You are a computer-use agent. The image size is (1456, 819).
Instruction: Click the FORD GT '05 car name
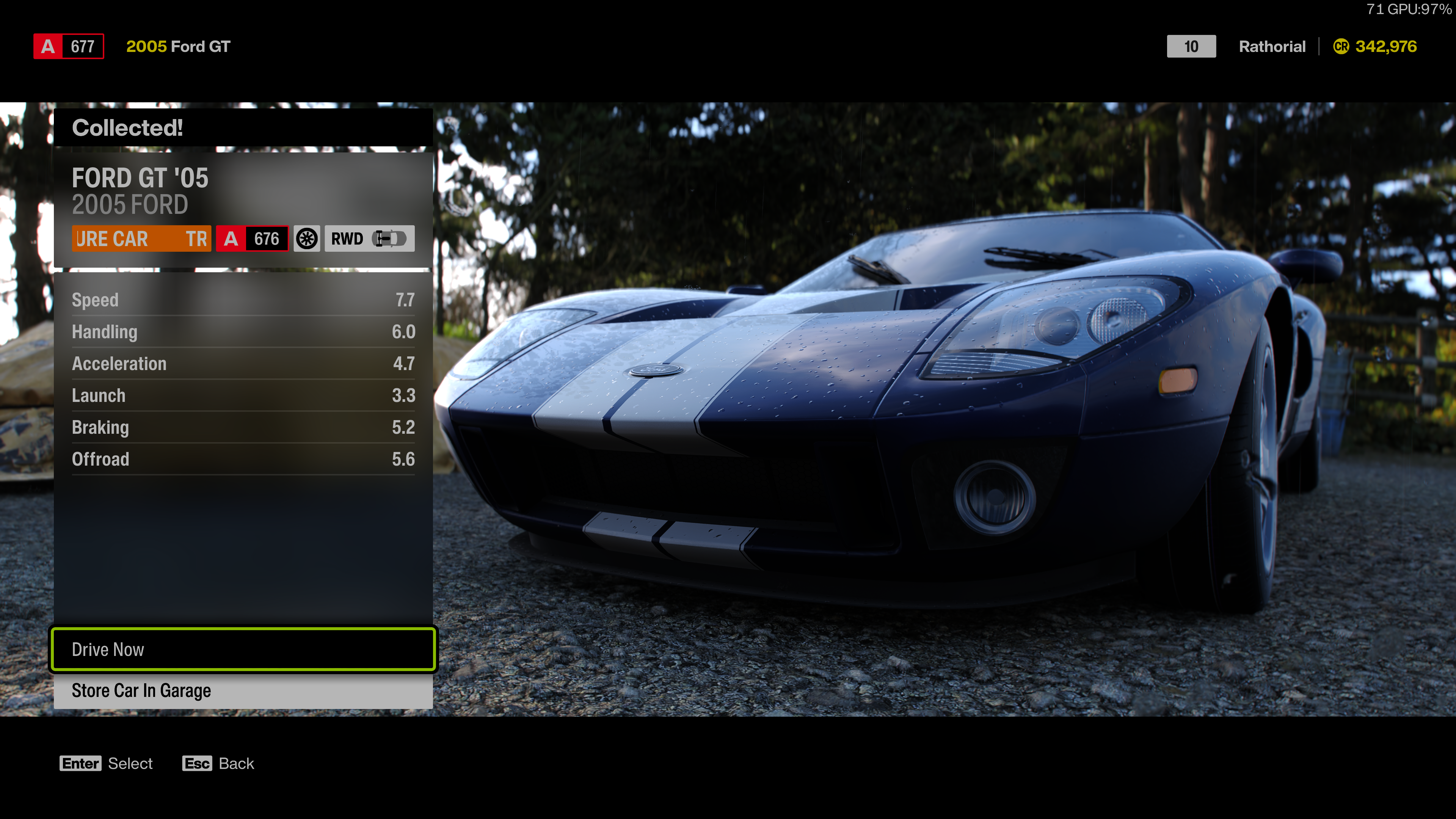(x=140, y=178)
